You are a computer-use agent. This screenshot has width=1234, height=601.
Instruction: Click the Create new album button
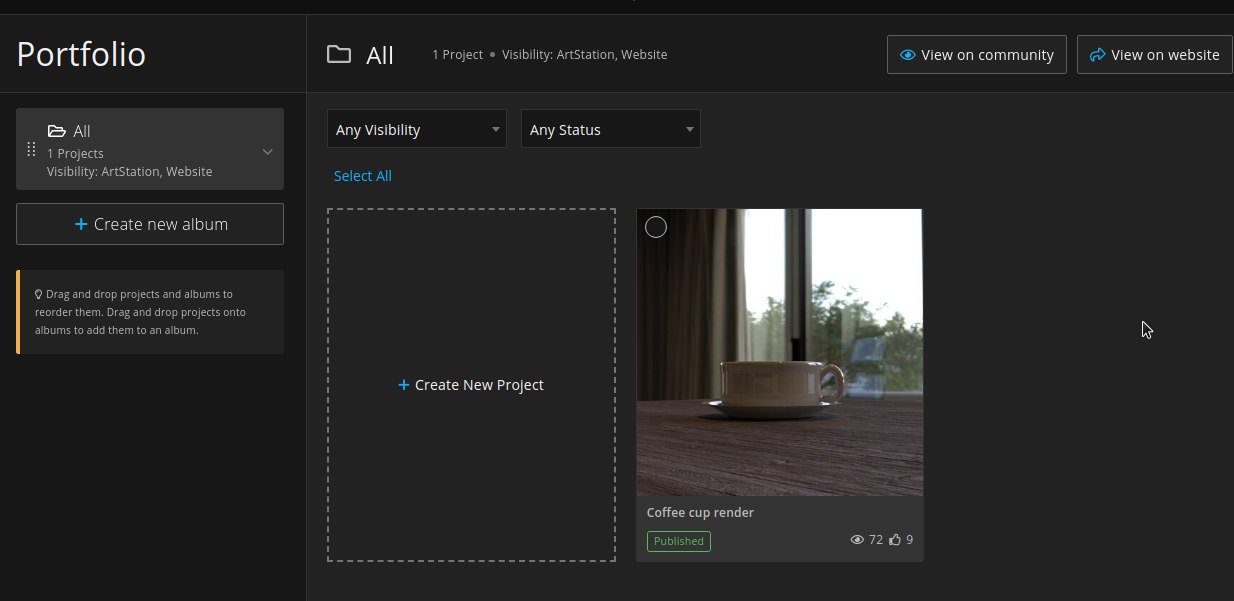tap(150, 224)
